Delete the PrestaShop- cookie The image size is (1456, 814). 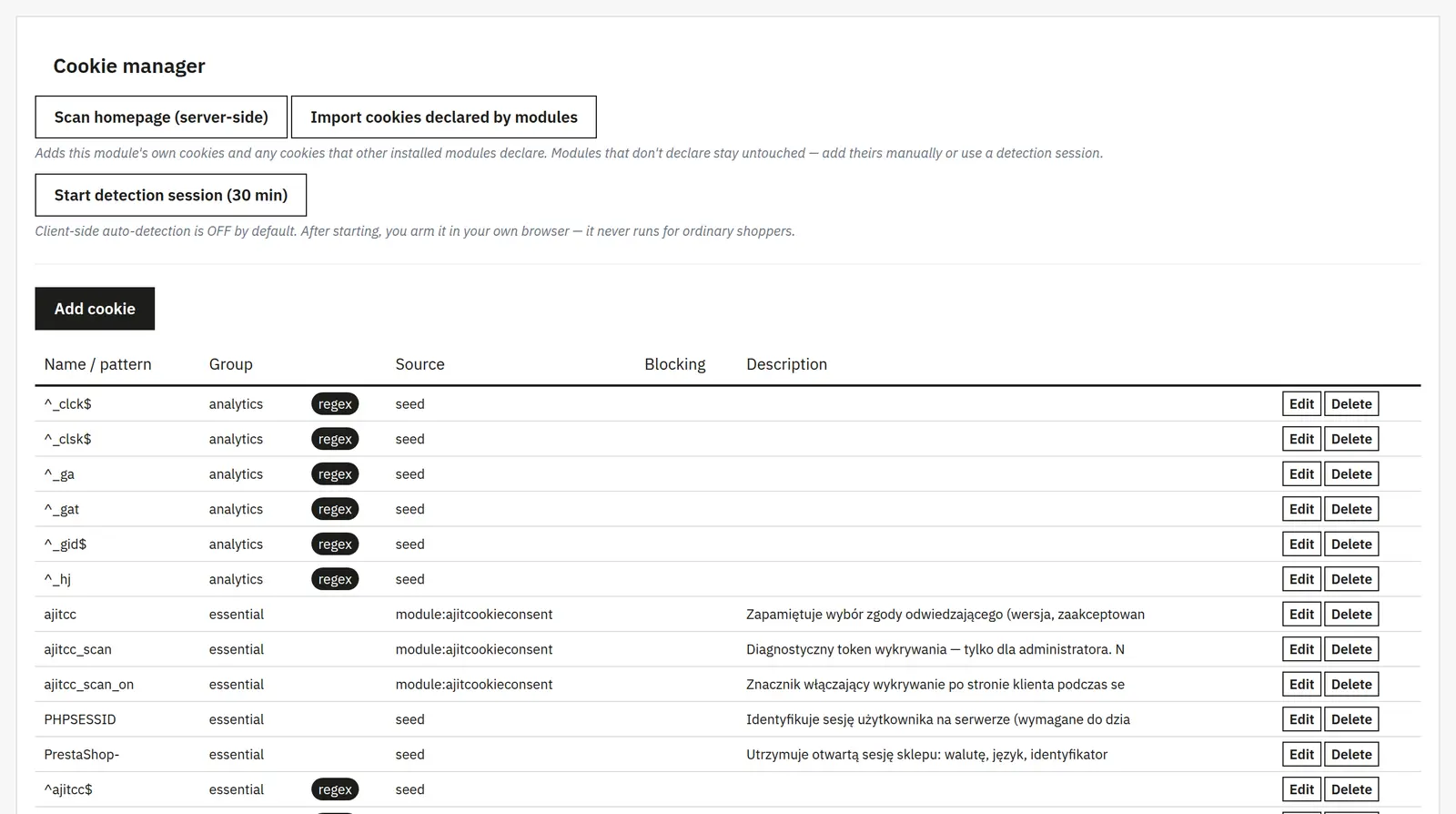coord(1351,755)
